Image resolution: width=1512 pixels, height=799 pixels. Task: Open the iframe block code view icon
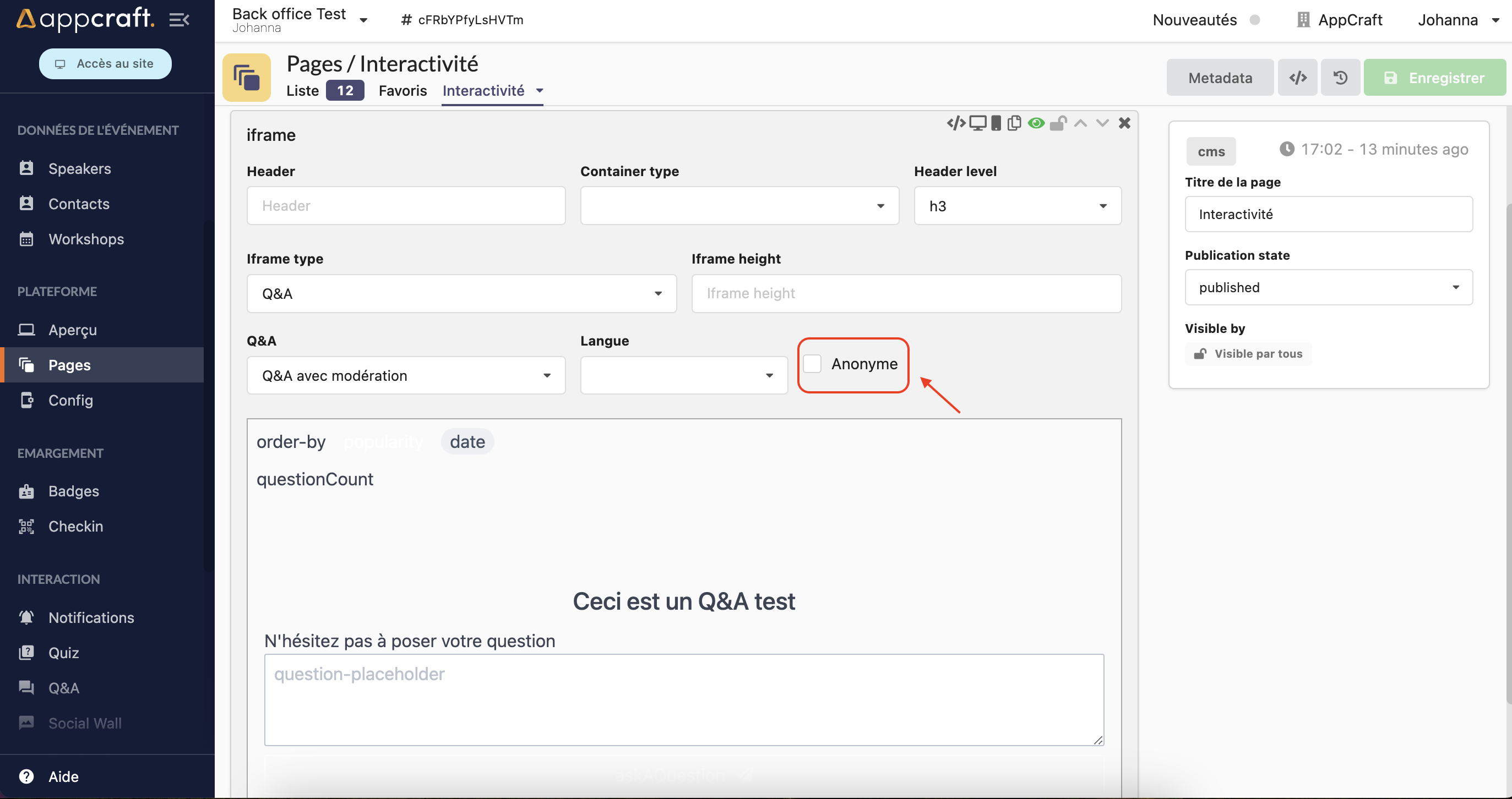[955, 123]
